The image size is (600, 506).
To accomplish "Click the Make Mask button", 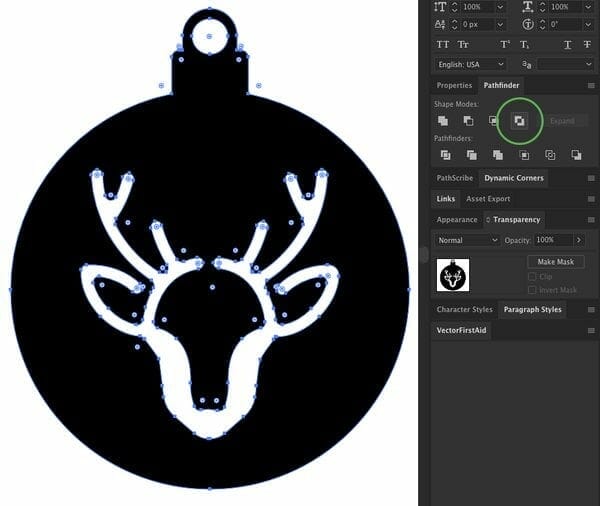I will click(555, 262).
